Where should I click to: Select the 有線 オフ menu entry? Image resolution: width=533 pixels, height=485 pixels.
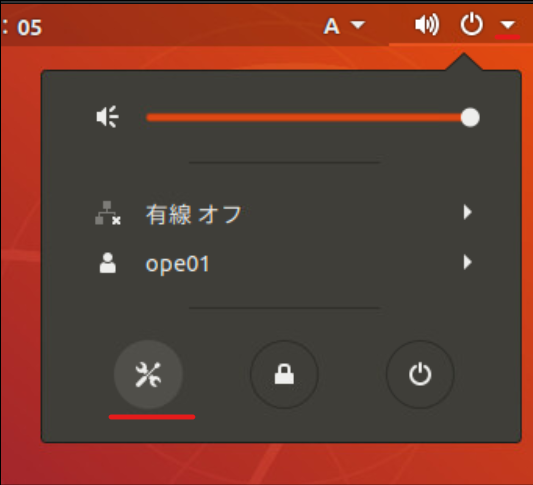281,213
